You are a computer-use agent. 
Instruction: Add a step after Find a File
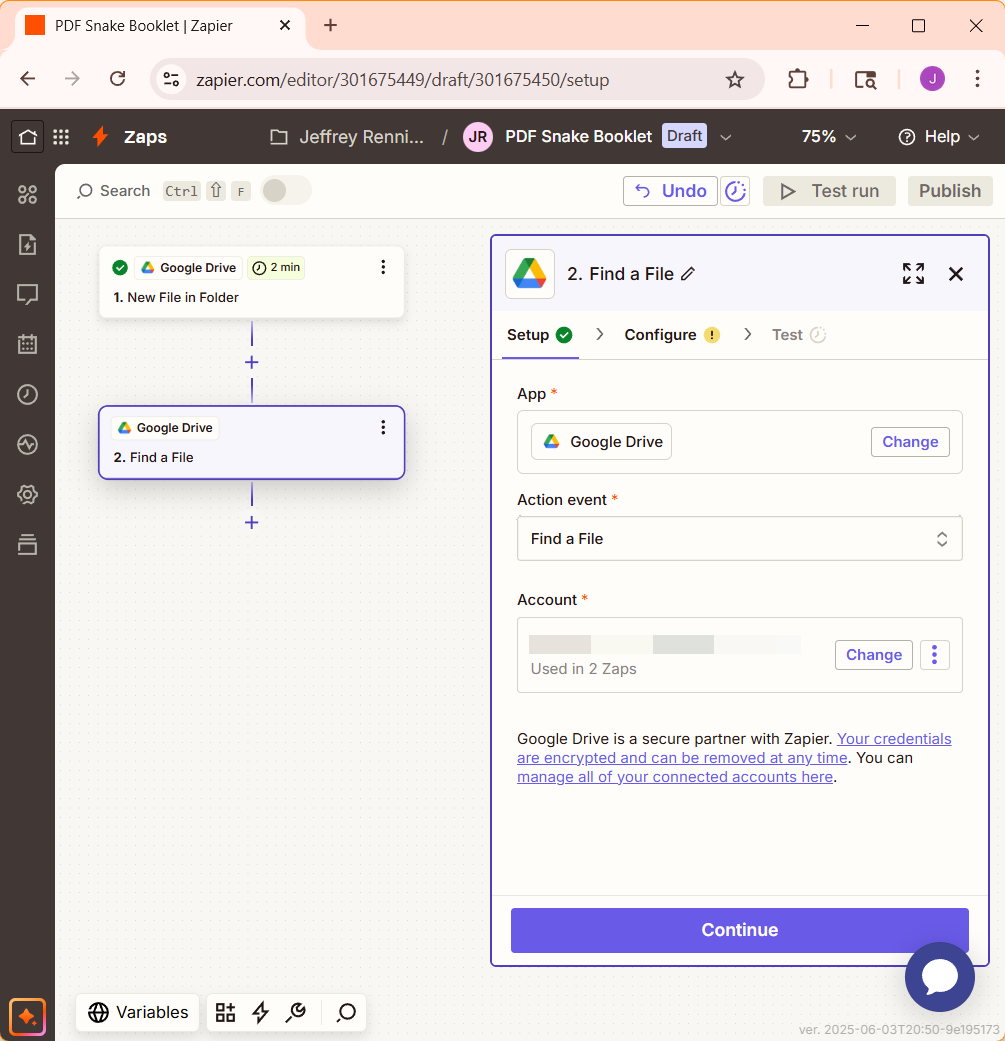[x=252, y=522]
